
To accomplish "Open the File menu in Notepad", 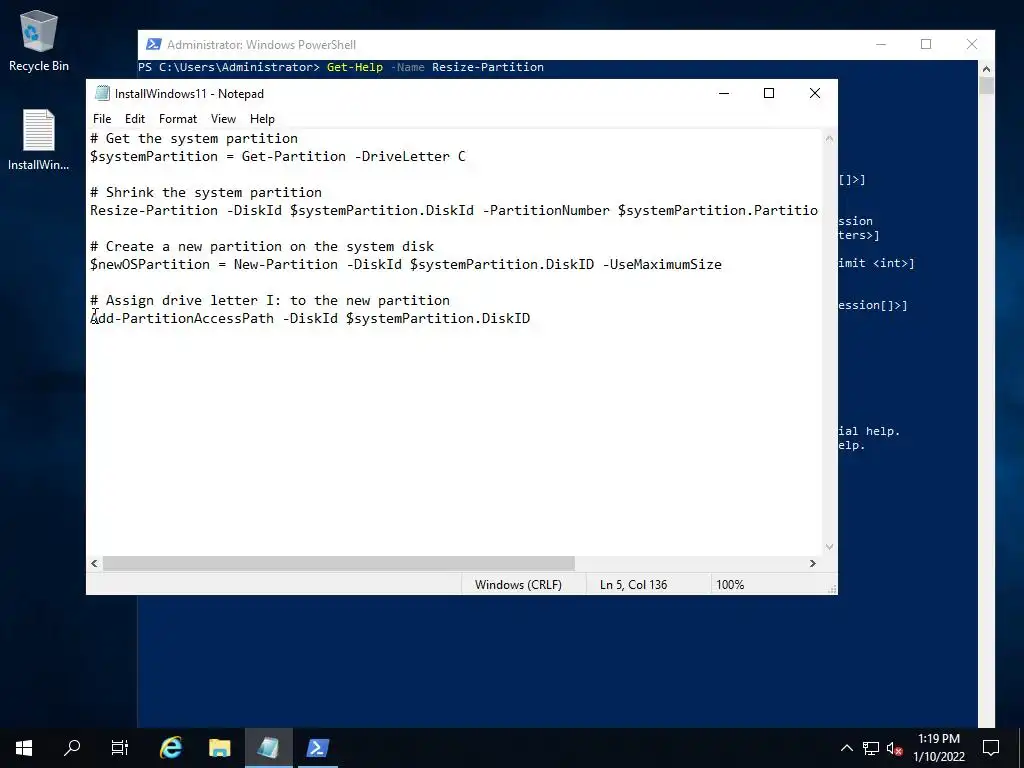I will (x=102, y=119).
